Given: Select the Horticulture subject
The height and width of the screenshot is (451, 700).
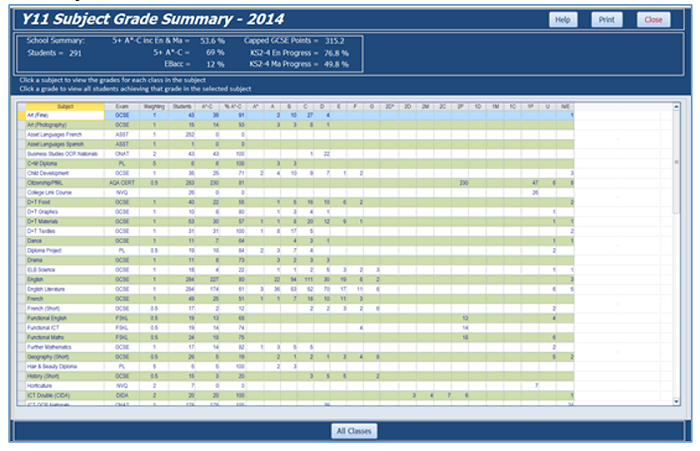Looking at the screenshot, I should [65, 386].
